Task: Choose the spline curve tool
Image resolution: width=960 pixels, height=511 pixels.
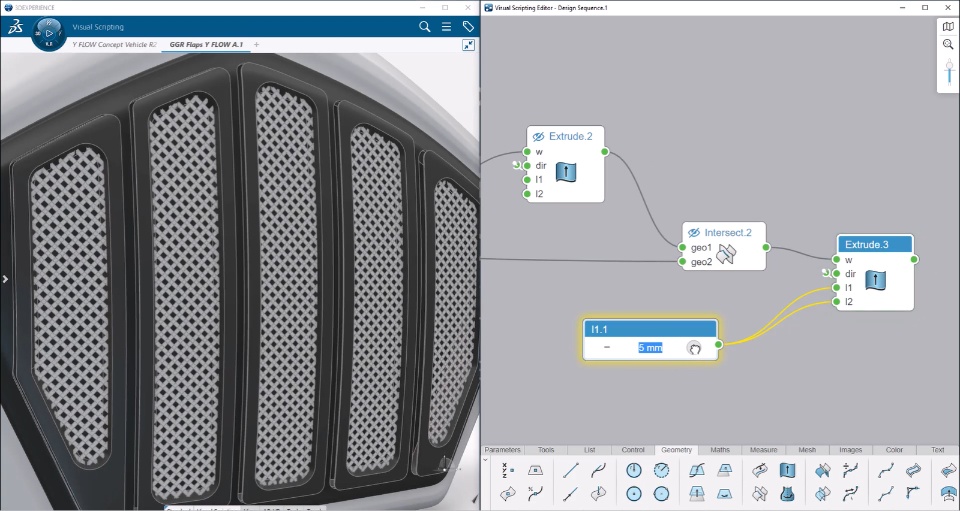Action: click(886, 470)
